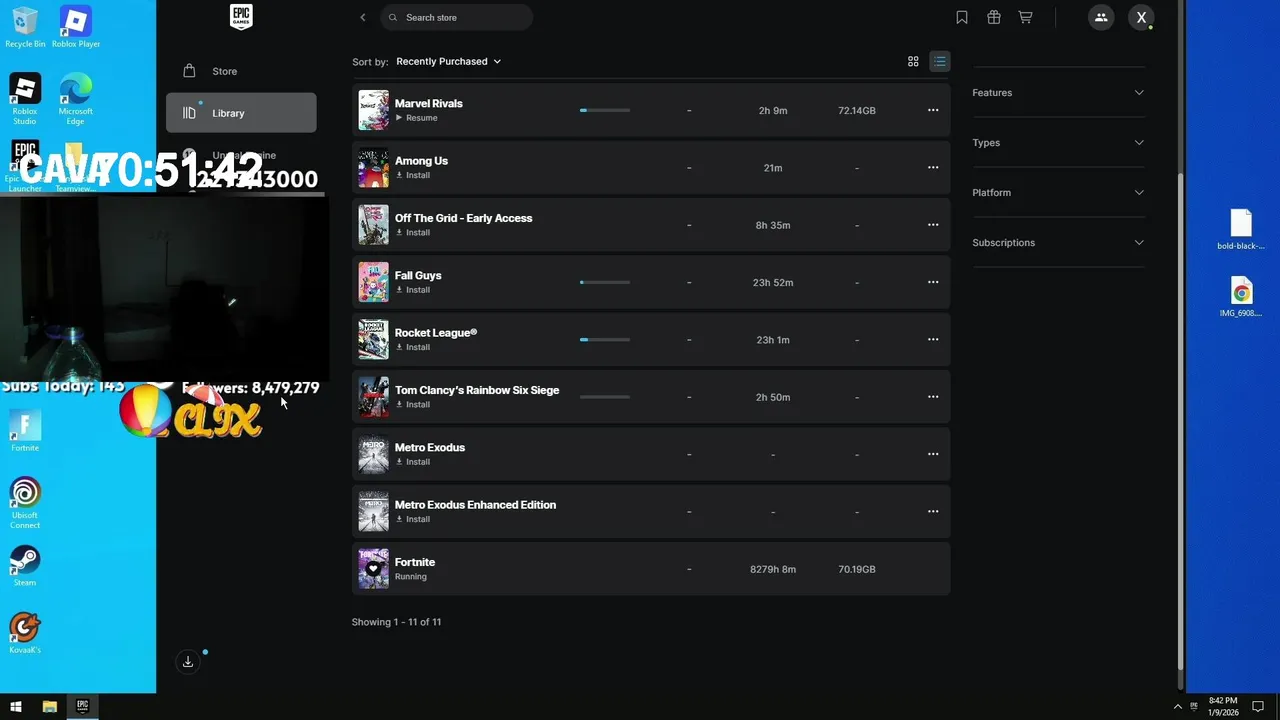The image size is (1280, 720).
Task: Select the Steam desktop icon
Action: 25,566
